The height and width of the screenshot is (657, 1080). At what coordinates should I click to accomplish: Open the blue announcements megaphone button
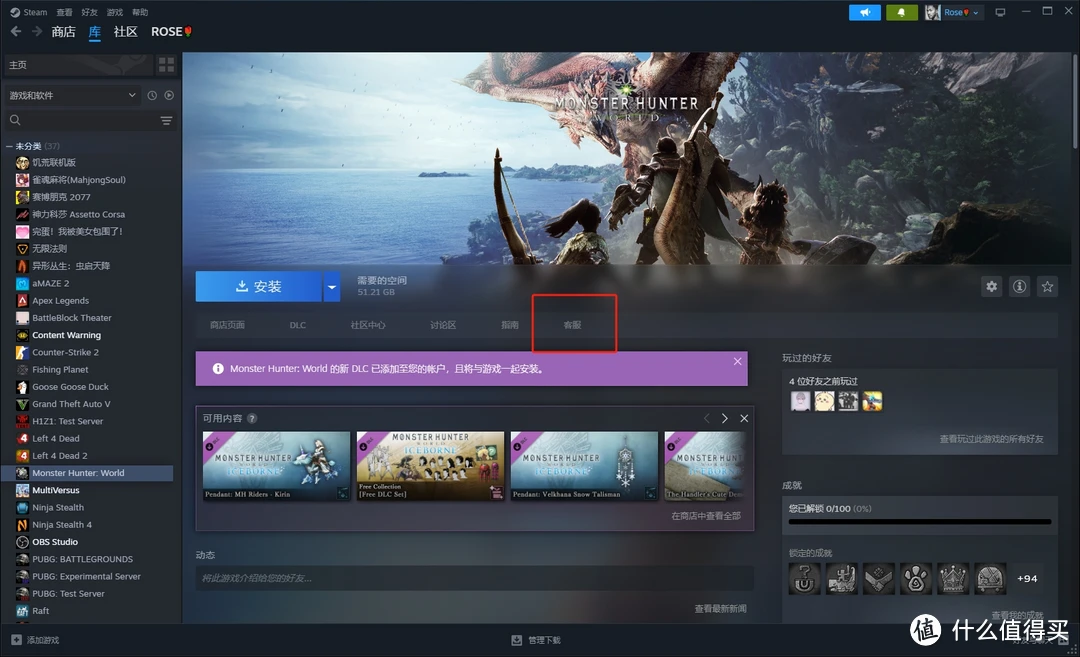pos(864,12)
